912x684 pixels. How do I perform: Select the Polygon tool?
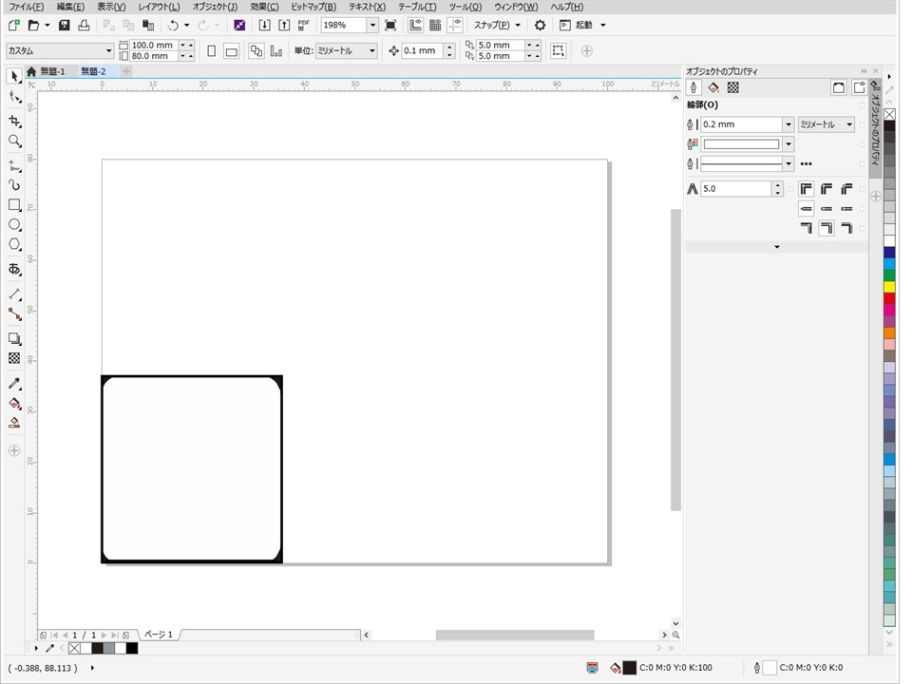click(x=15, y=244)
